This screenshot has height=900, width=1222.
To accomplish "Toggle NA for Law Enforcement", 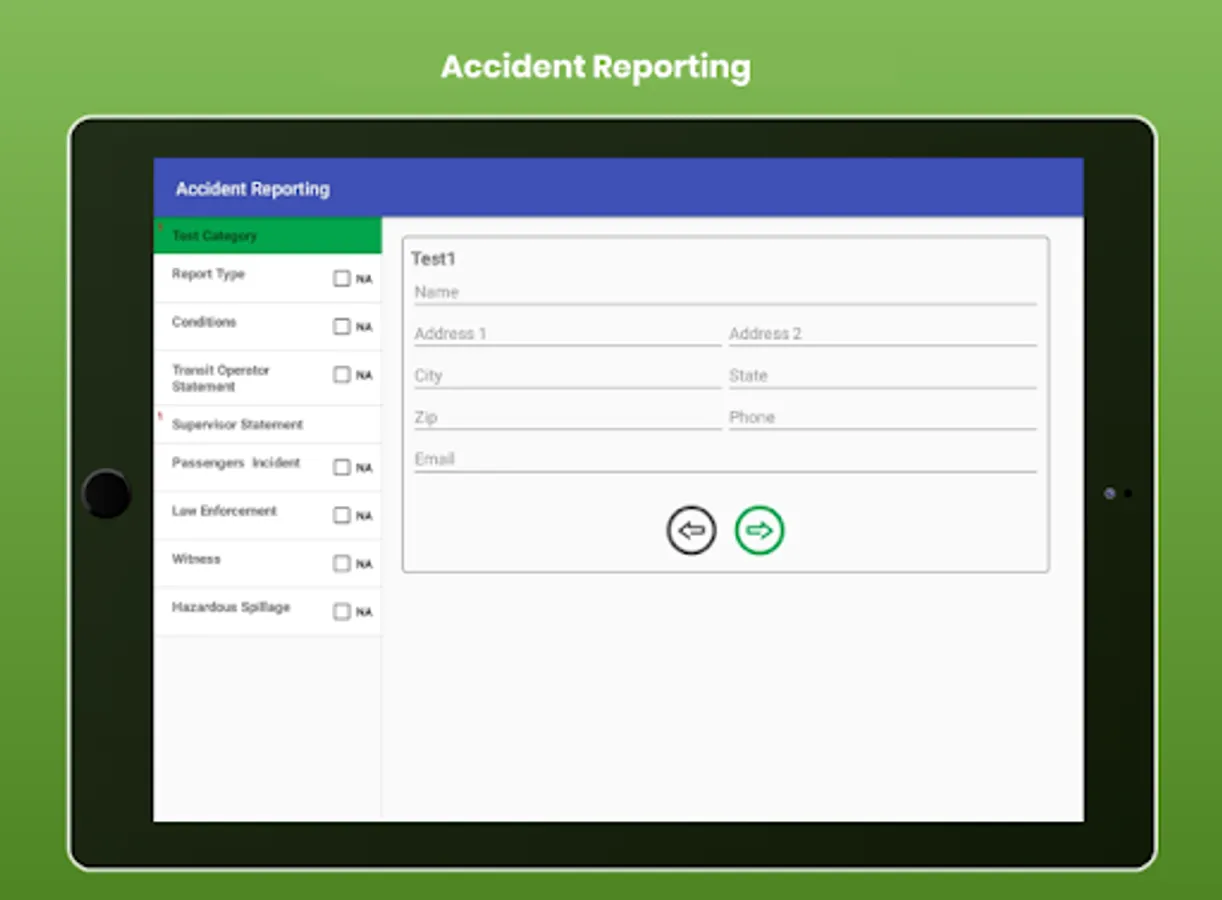I will (342, 516).
